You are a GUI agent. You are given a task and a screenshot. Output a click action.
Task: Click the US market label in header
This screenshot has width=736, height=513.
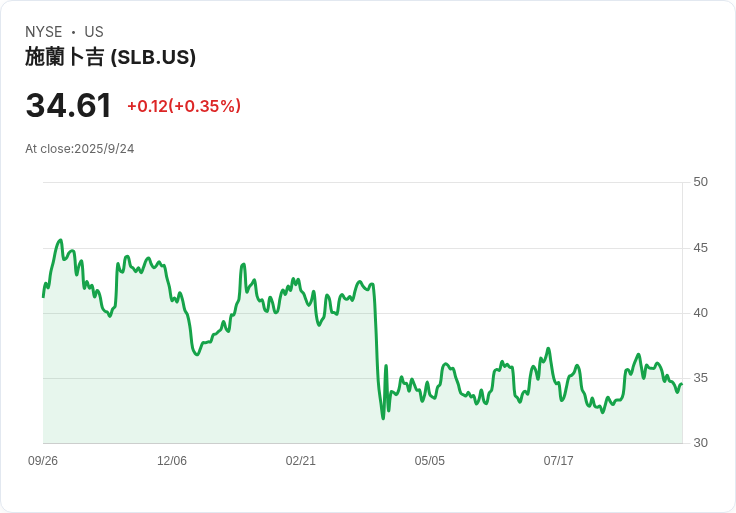94,32
